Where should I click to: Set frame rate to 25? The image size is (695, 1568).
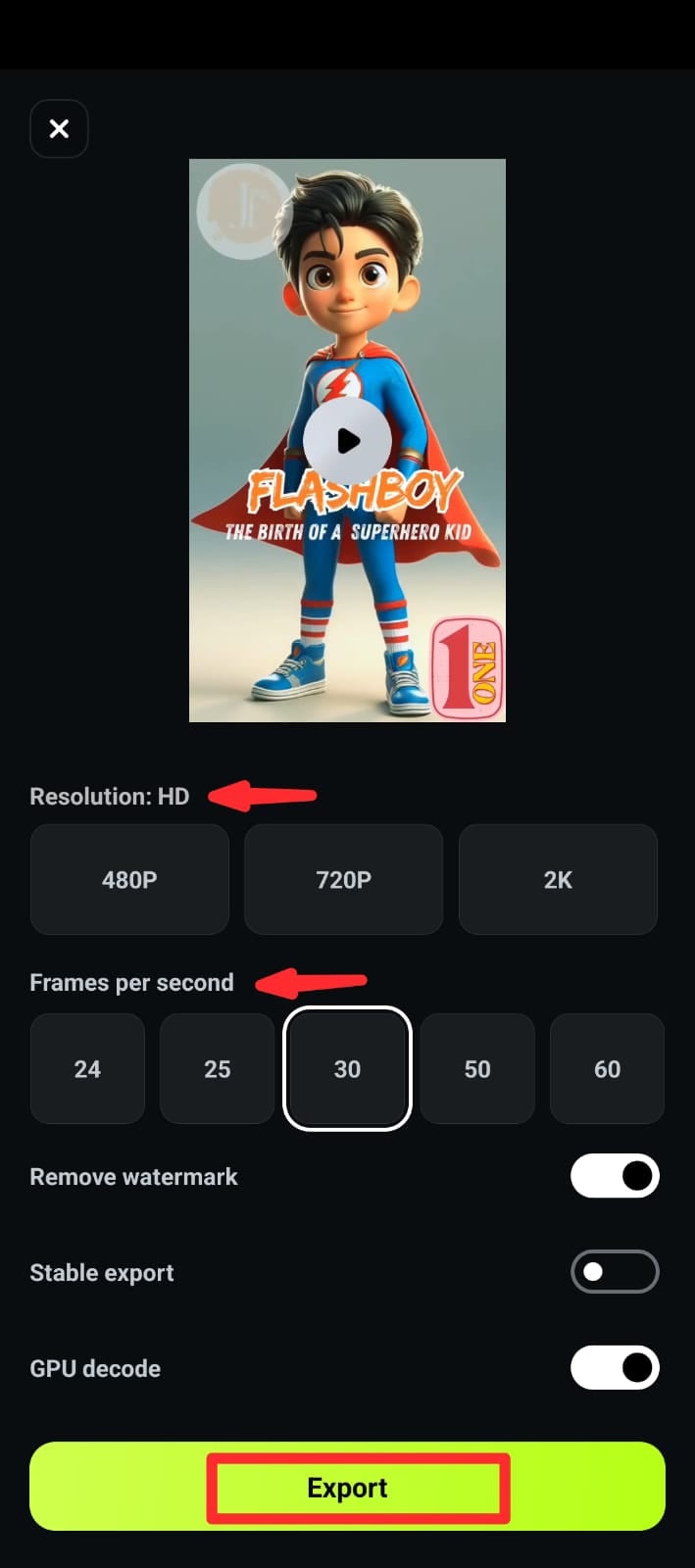pos(217,1068)
